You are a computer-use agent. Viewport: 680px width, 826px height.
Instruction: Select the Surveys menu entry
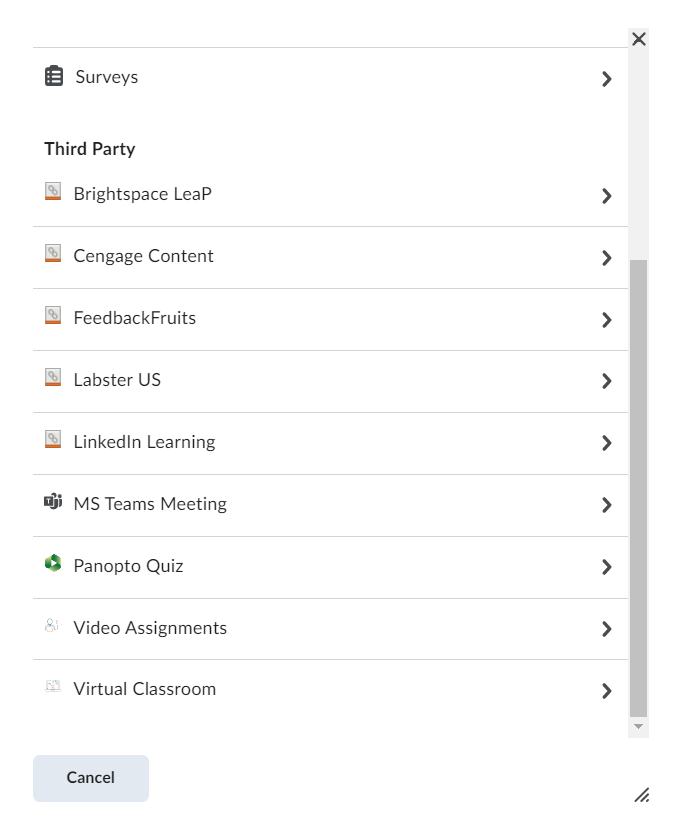106,76
